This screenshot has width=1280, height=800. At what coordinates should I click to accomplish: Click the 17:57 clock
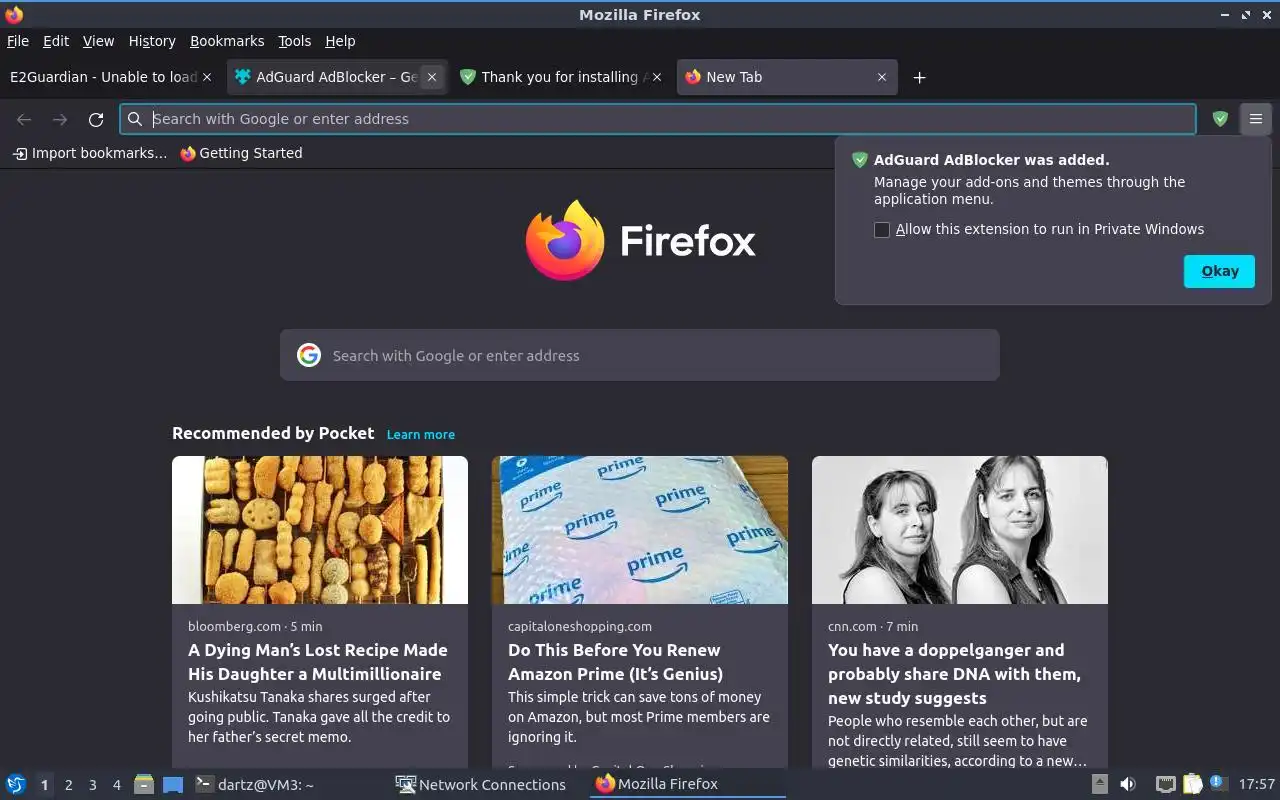[x=1256, y=784]
